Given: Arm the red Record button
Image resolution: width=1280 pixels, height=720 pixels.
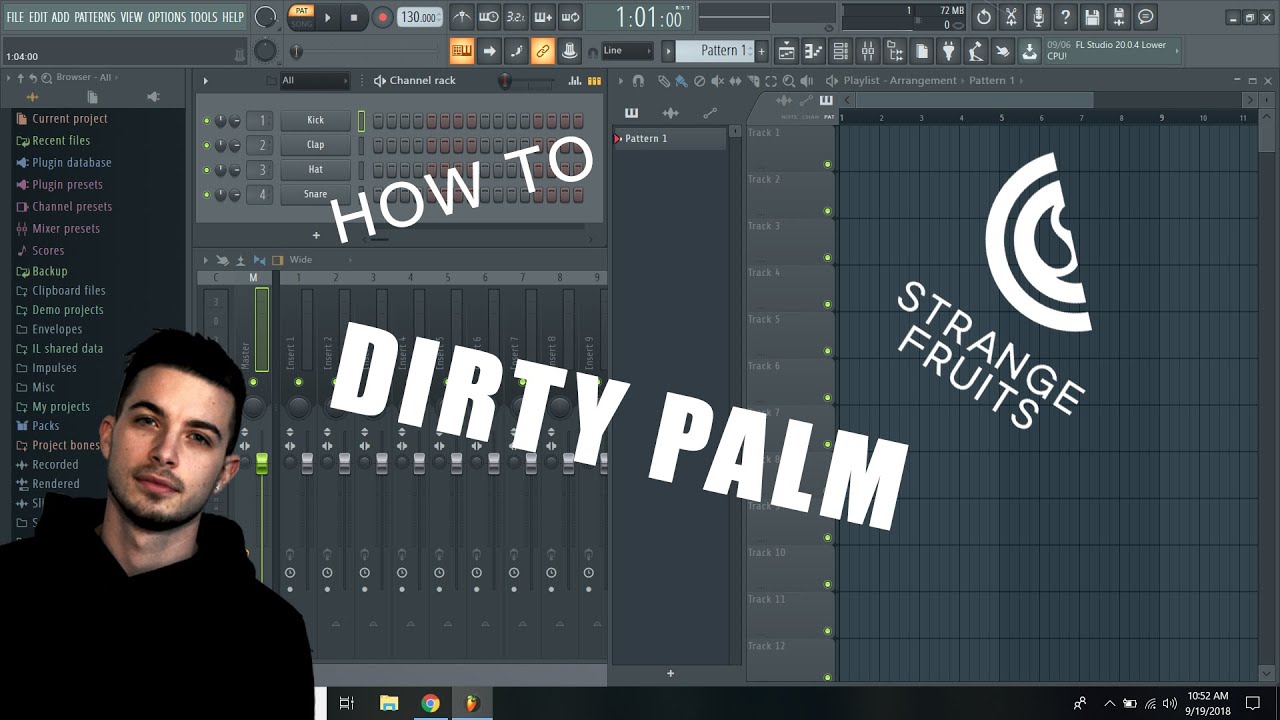Looking at the screenshot, I should coord(382,17).
